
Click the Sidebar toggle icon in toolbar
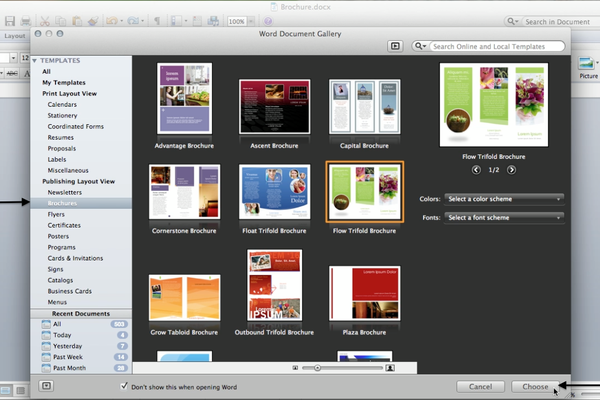pyautogui.click(x=176, y=21)
